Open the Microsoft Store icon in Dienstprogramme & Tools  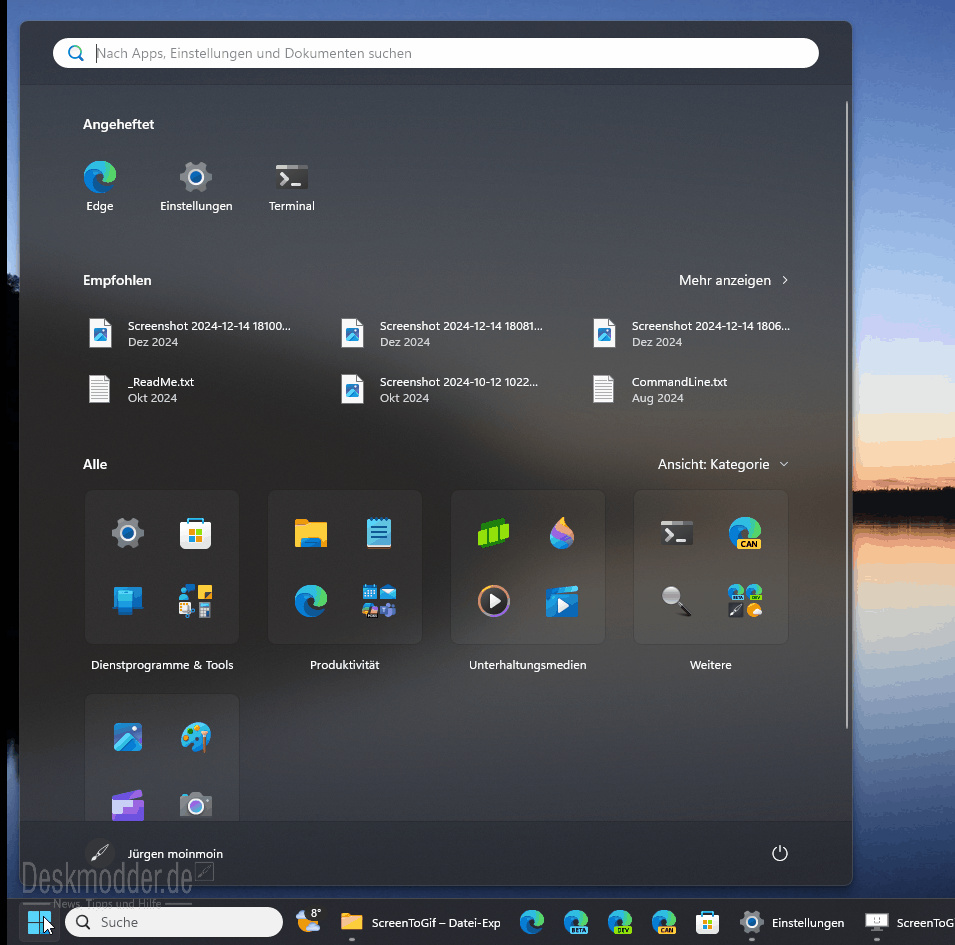(196, 533)
